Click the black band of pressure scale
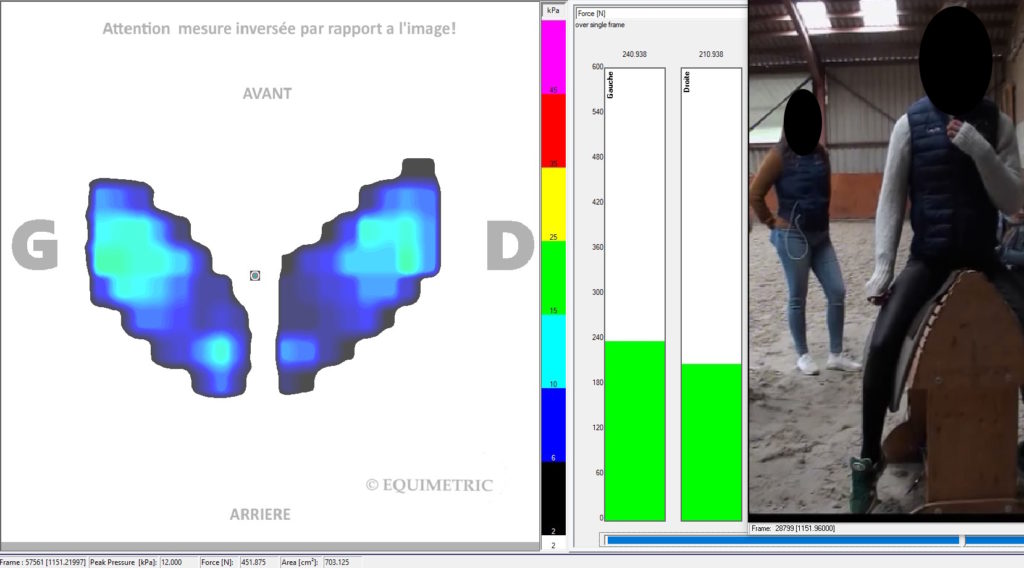The width and height of the screenshot is (1024, 568). click(x=554, y=497)
